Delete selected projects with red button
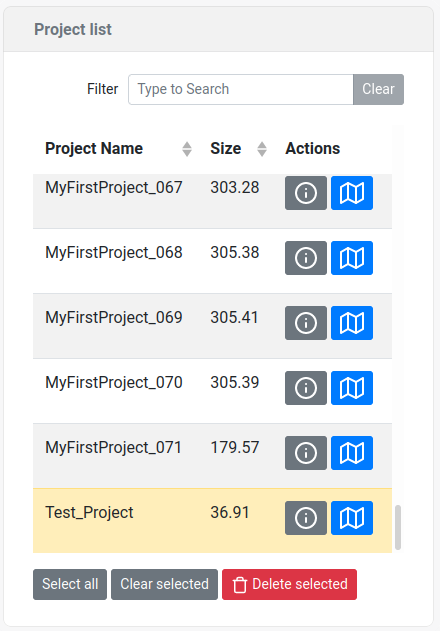Screen dimensions: 440x631 289,584
